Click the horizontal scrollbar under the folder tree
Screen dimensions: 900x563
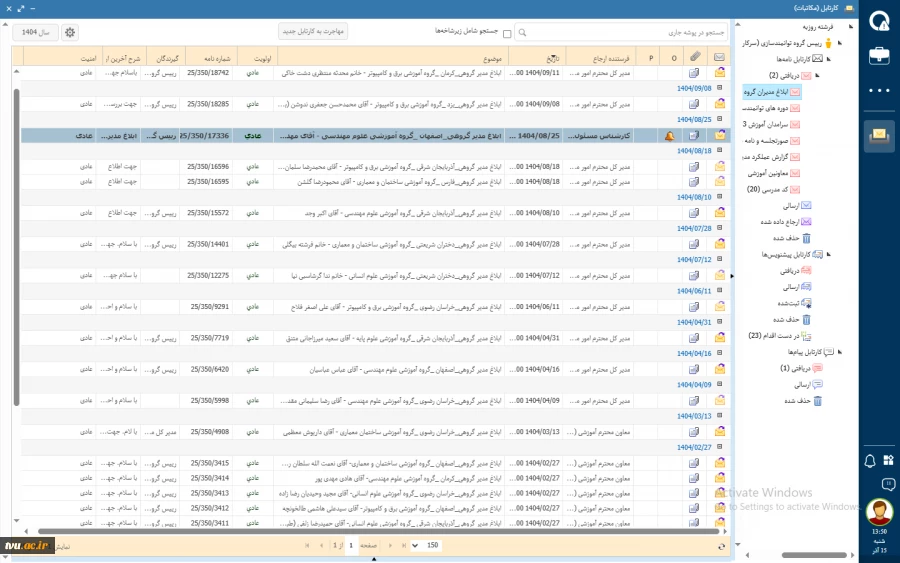click(x=814, y=555)
